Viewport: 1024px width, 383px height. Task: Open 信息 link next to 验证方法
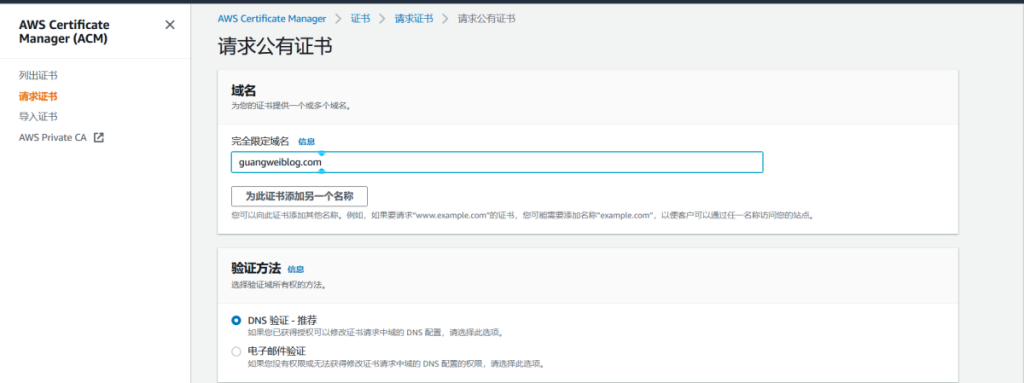[296, 269]
